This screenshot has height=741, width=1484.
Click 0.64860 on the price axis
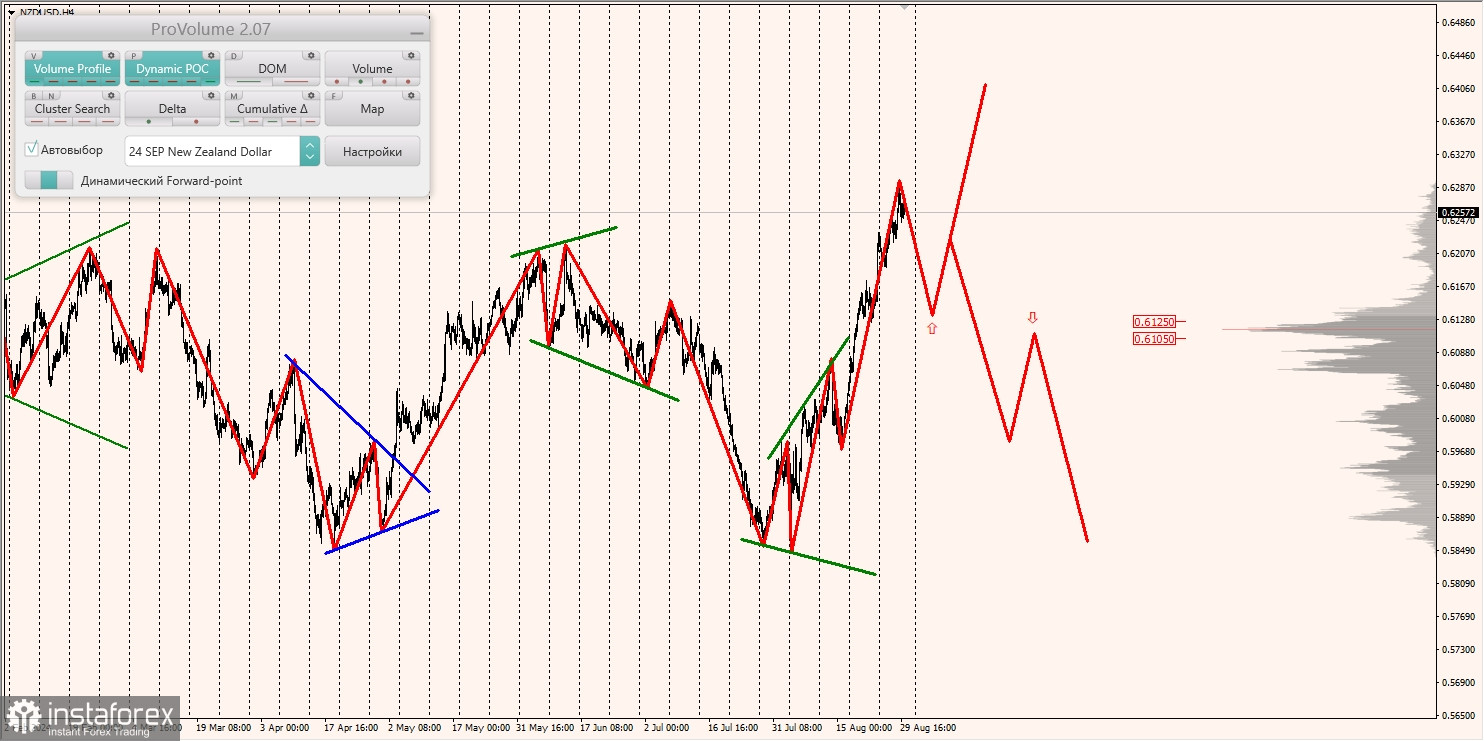click(x=1457, y=22)
